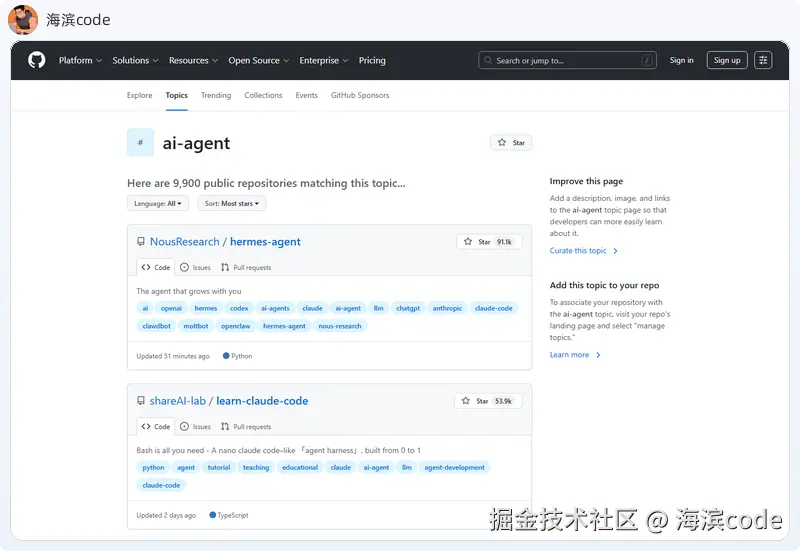
Task: Expand the Resources menu
Action: 193,60
